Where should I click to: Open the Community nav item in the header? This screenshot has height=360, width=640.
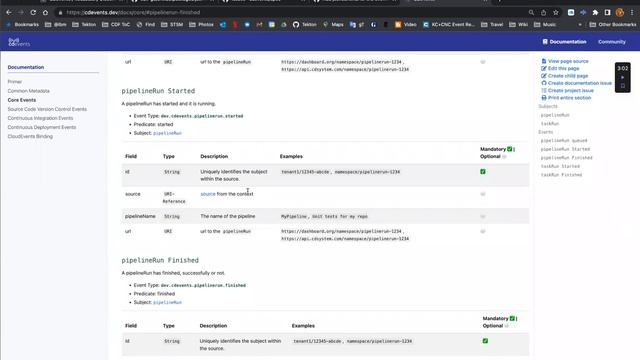[x=611, y=42]
